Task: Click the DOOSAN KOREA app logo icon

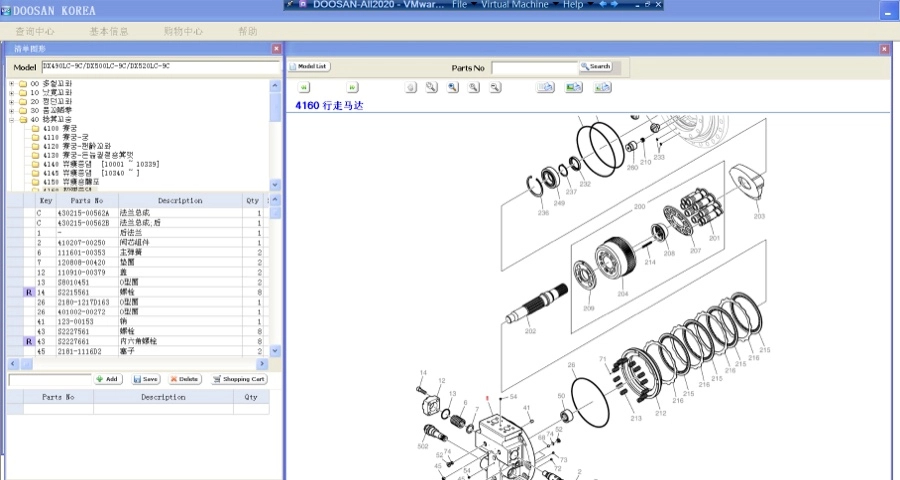Action: click(x=6, y=10)
